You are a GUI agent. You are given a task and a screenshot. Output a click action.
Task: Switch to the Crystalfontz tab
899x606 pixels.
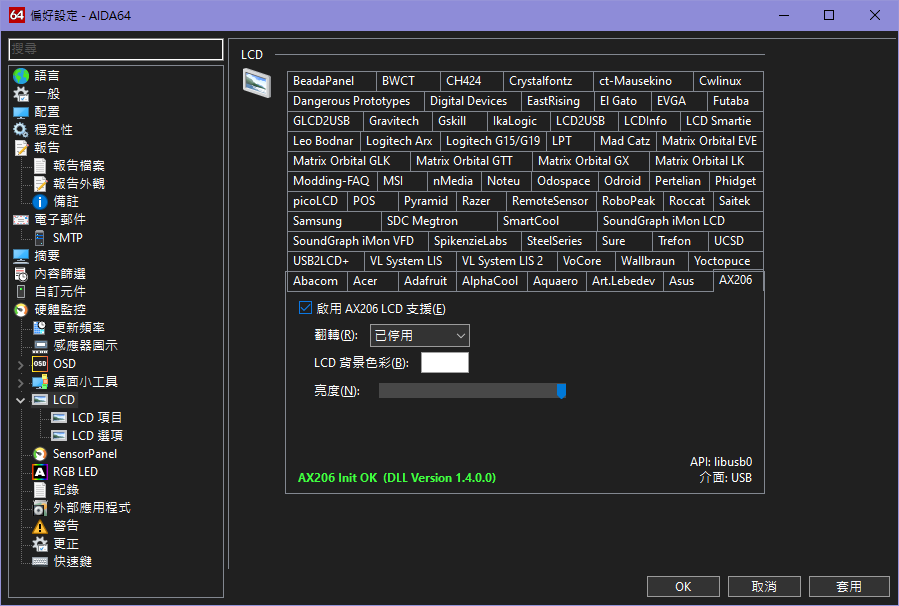coord(549,81)
